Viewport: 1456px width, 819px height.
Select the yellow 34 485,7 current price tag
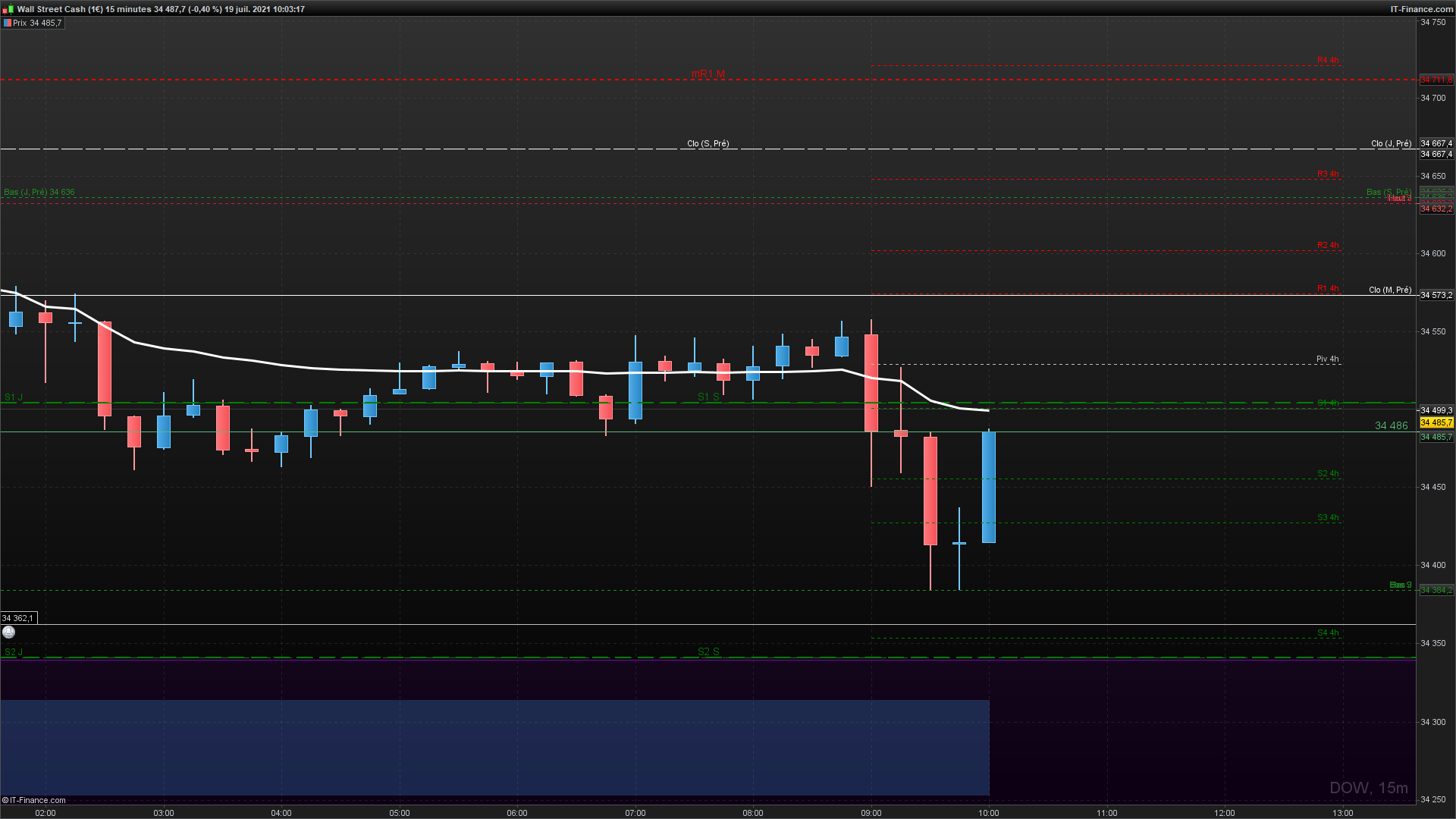(1436, 422)
